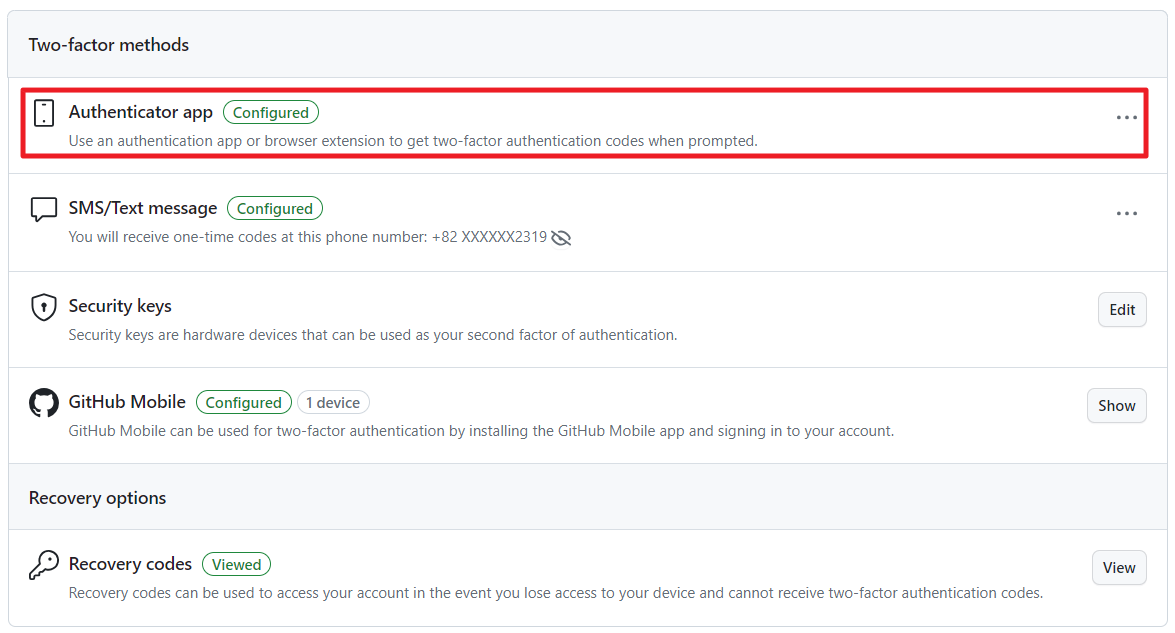Click the 'Use an authentication app' description
Screen dimensions: 1175x633
click(413, 141)
